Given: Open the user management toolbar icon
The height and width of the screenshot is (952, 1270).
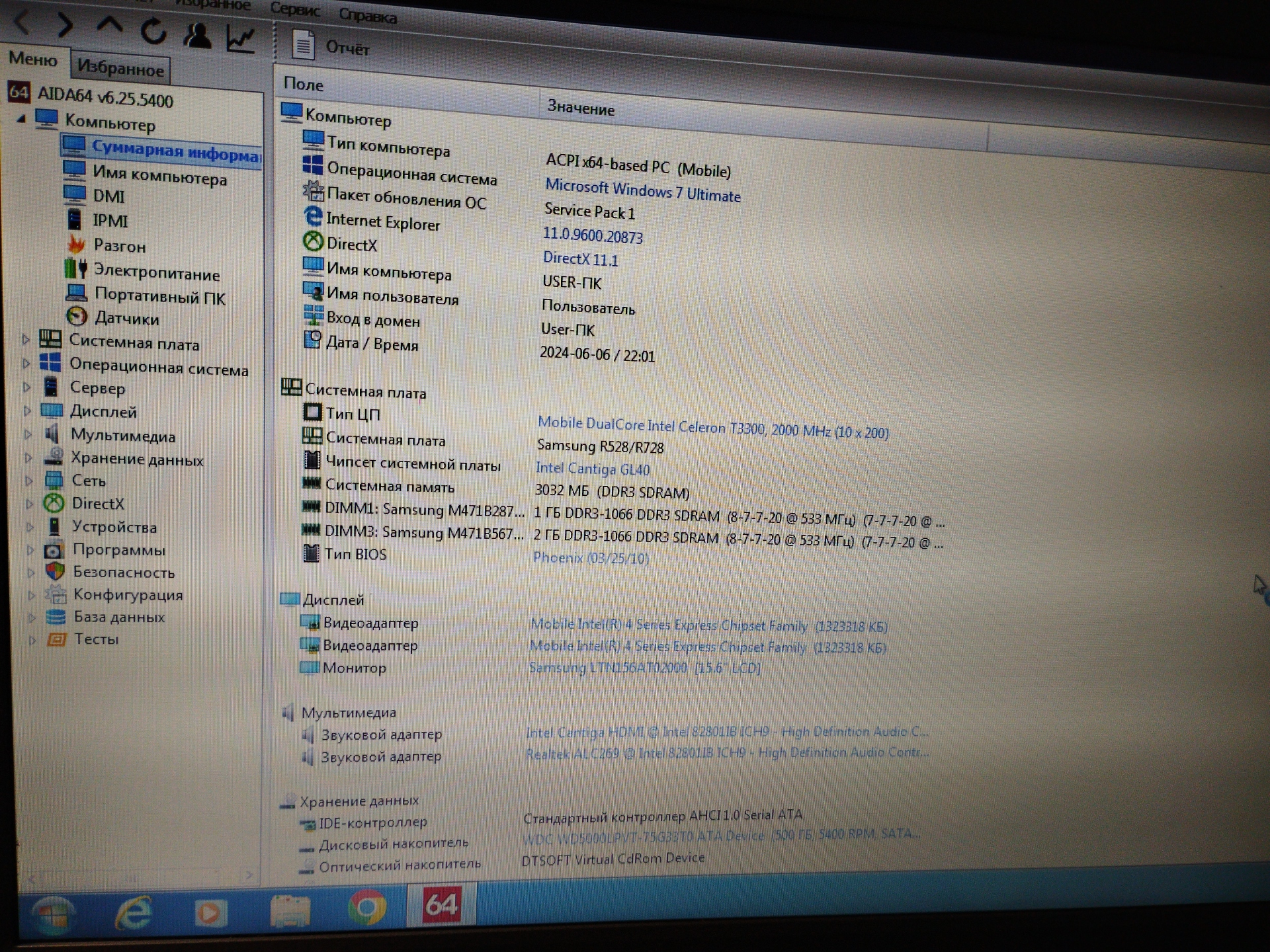Looking at the screenshot, I should tap(196, 35).
